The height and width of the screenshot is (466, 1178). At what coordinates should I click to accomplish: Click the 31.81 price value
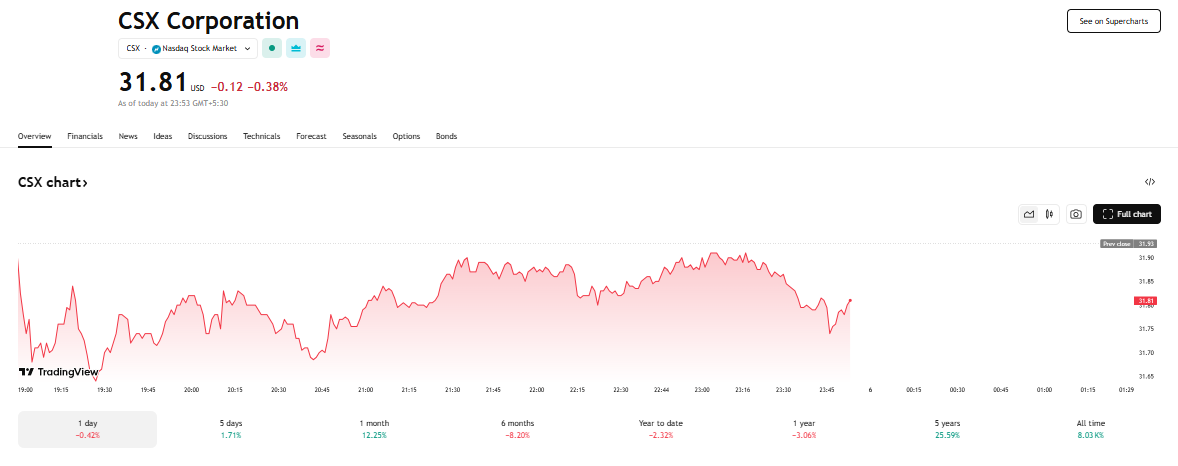pyautogui.click(x=153, y=82)
